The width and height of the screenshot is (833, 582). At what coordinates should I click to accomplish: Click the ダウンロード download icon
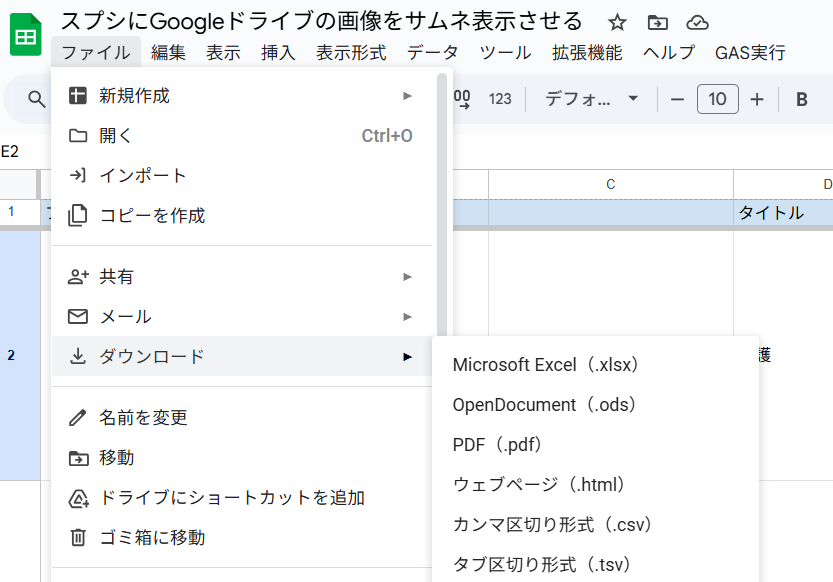tap(78, 356)
